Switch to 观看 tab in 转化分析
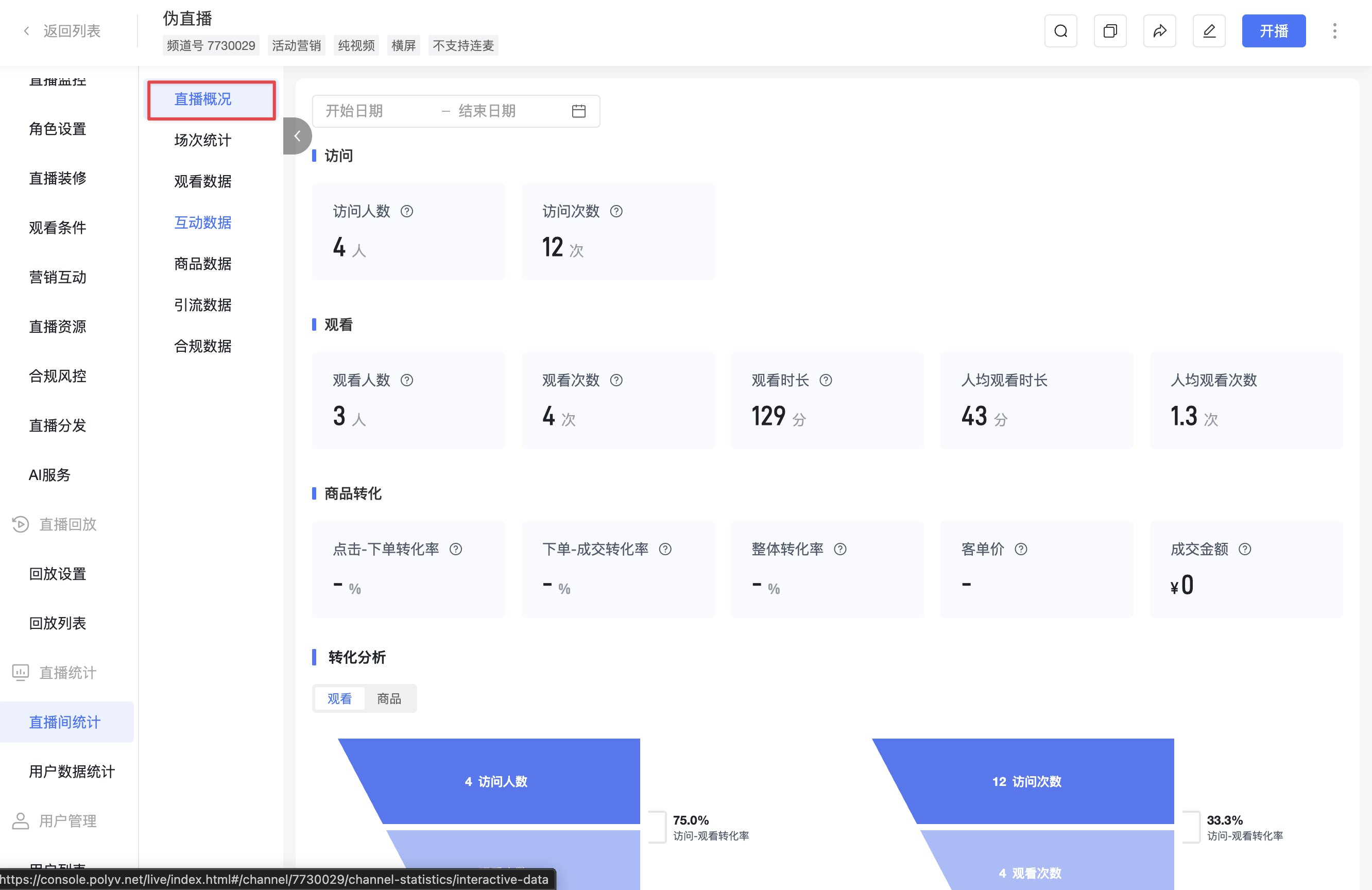 (x=339, y=698)
